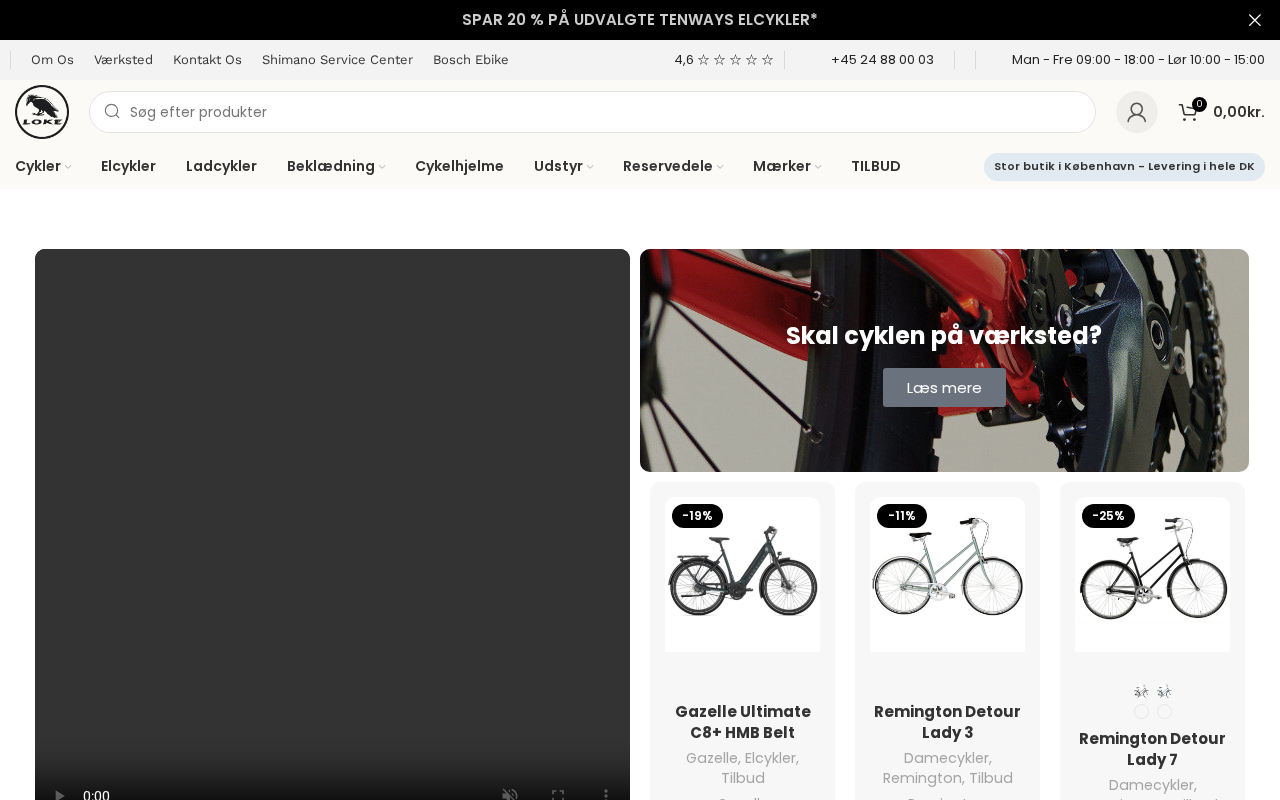
Task: Click Tilbud link under Detour Lady 3
Action: point(991,778)
